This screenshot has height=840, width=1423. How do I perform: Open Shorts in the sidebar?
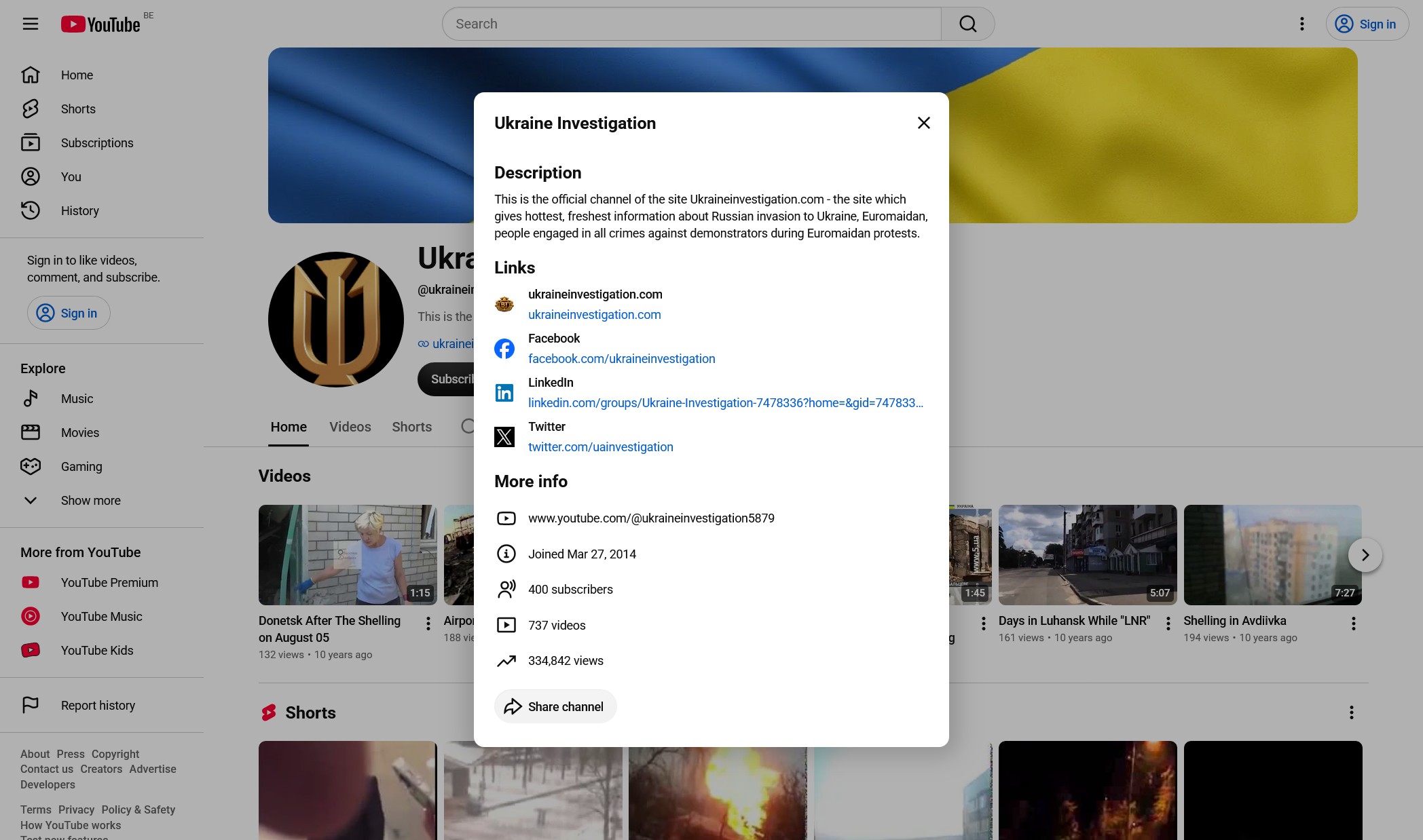[102, 109]
